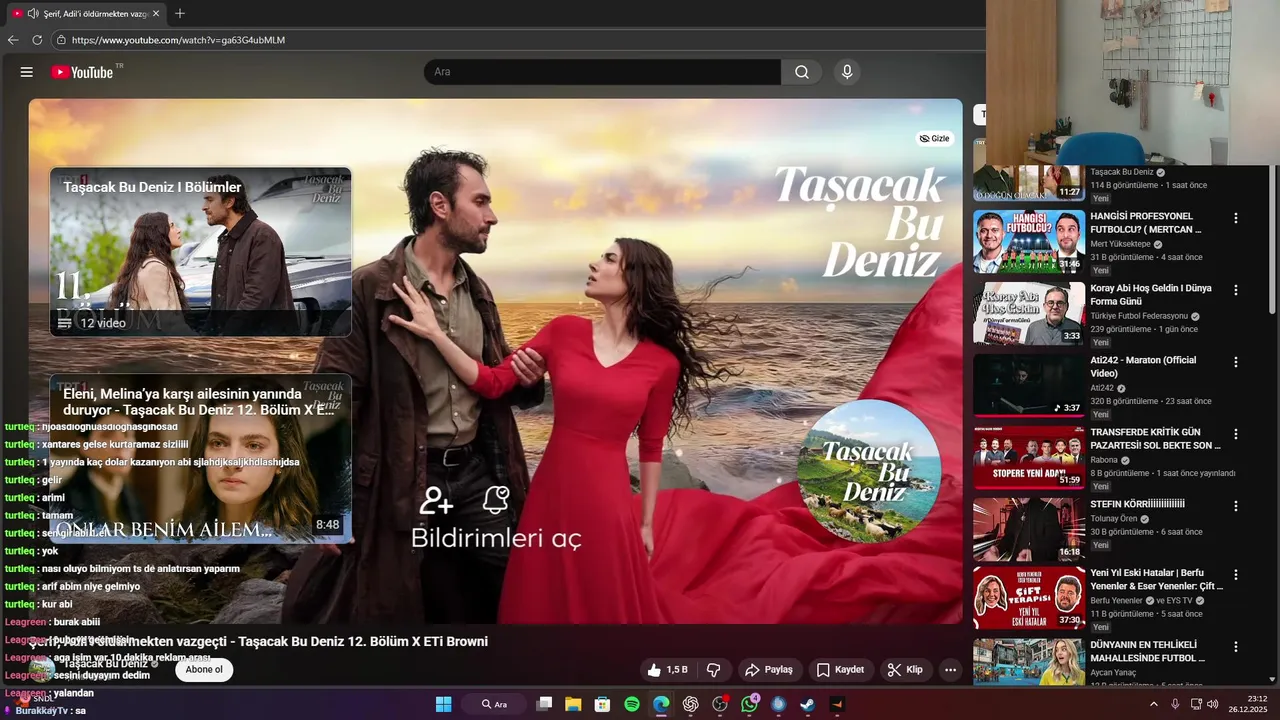
Task: Show hidden system tray icons chevron
Action: 1153,704
